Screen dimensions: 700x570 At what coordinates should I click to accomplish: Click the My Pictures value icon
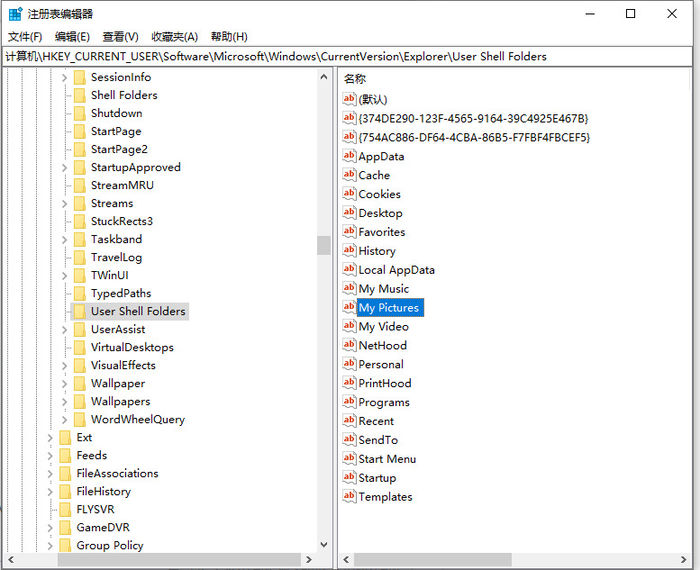coord(350,307)
